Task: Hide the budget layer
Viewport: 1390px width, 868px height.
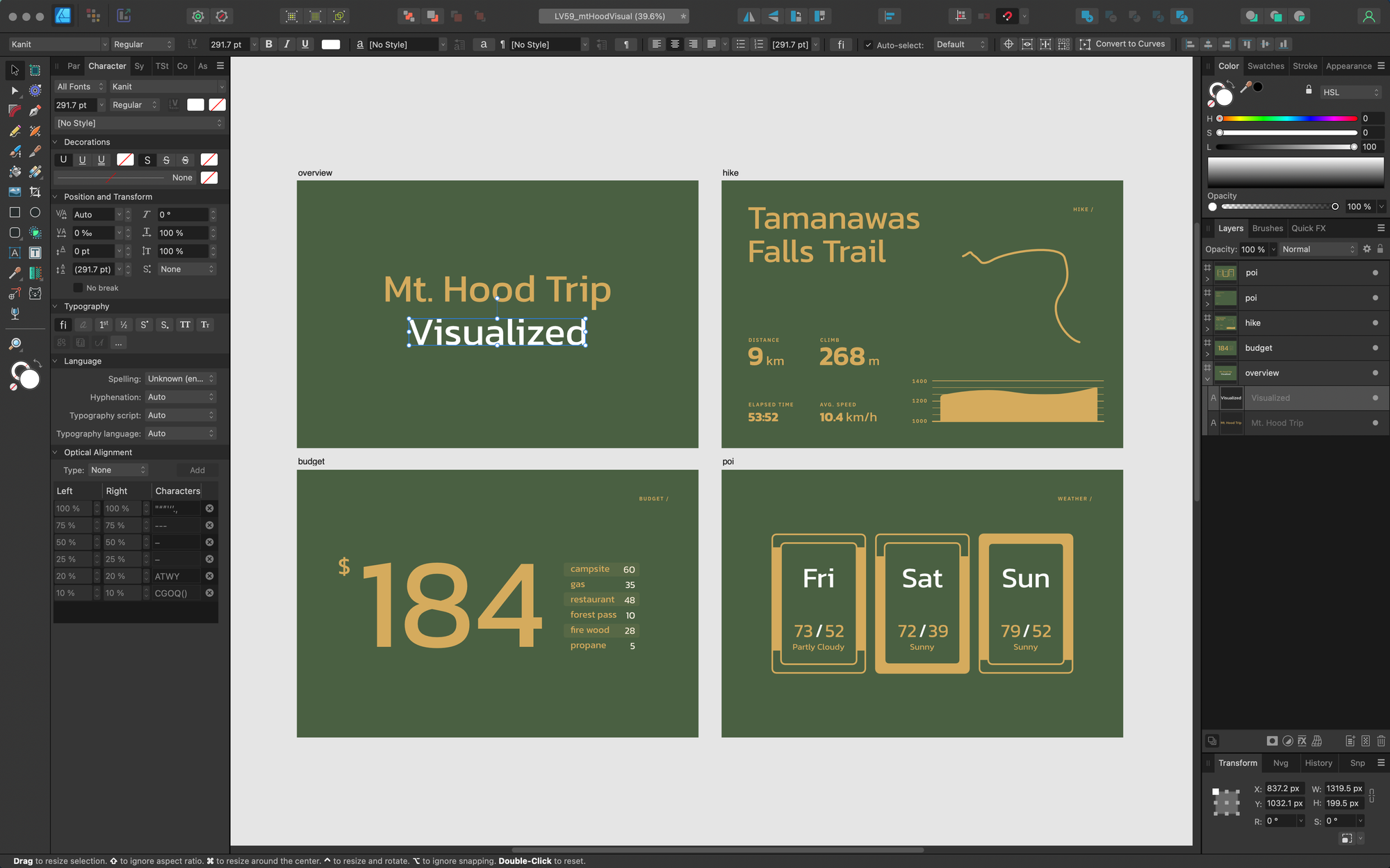Action: point(1375,348)
